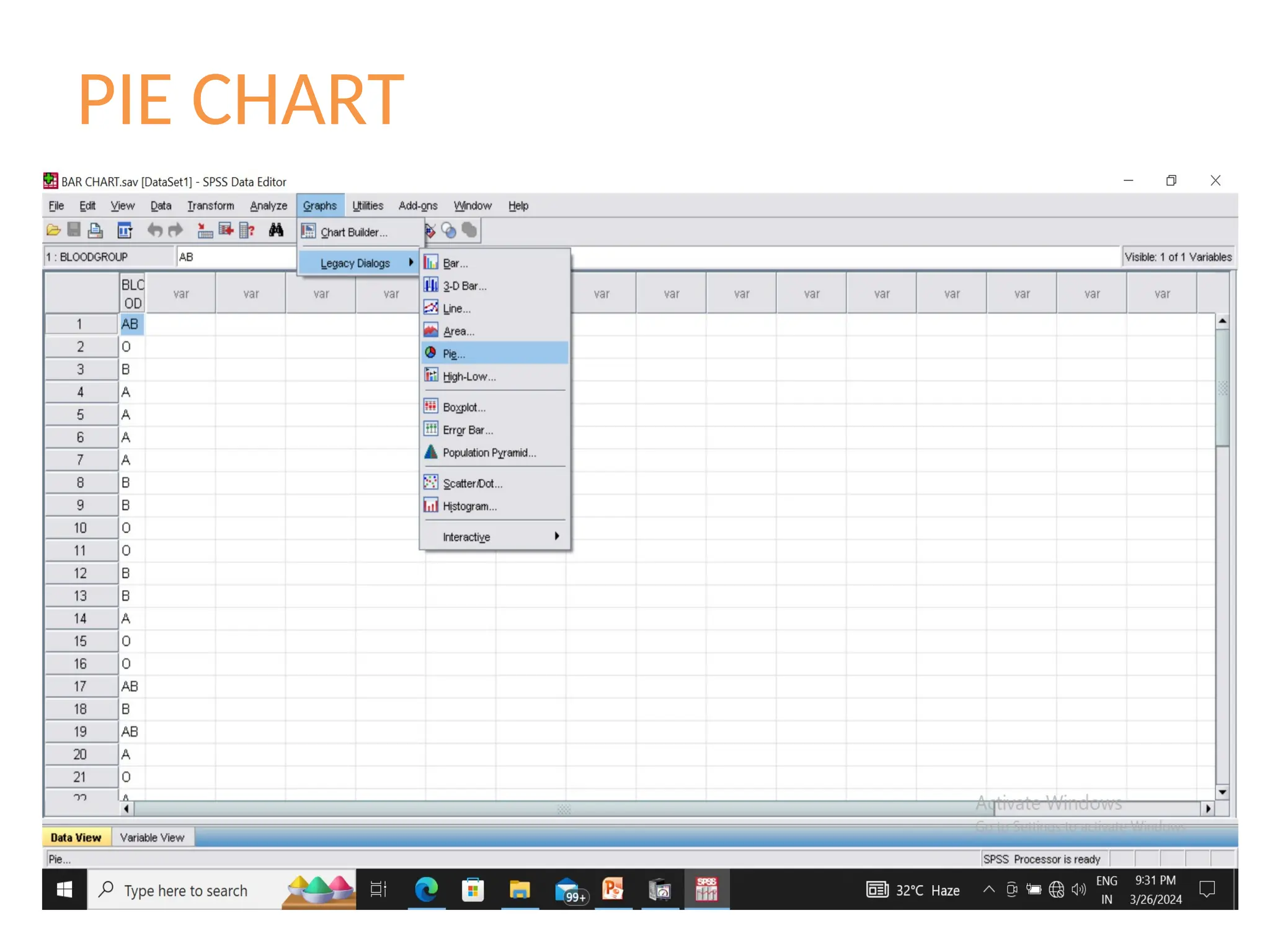Click the Undo arrow icon

(x=154, y=231)
